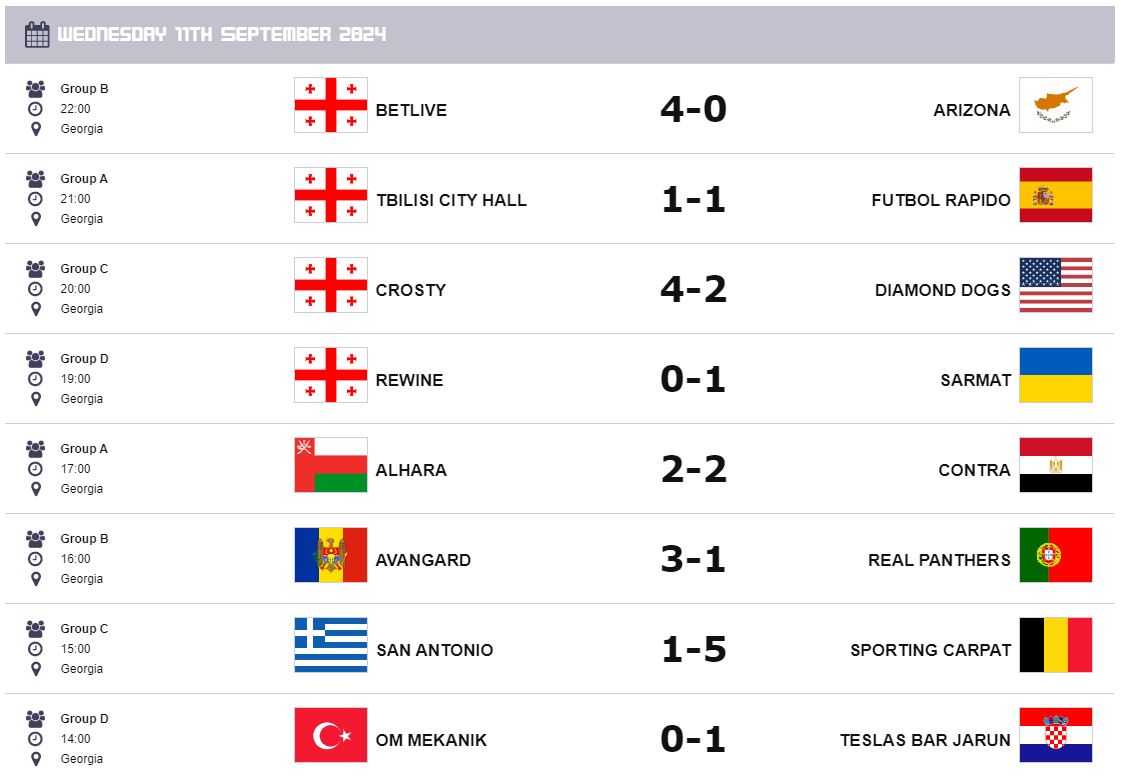Open SPORTING CARPAT team link

click(930, 650)
